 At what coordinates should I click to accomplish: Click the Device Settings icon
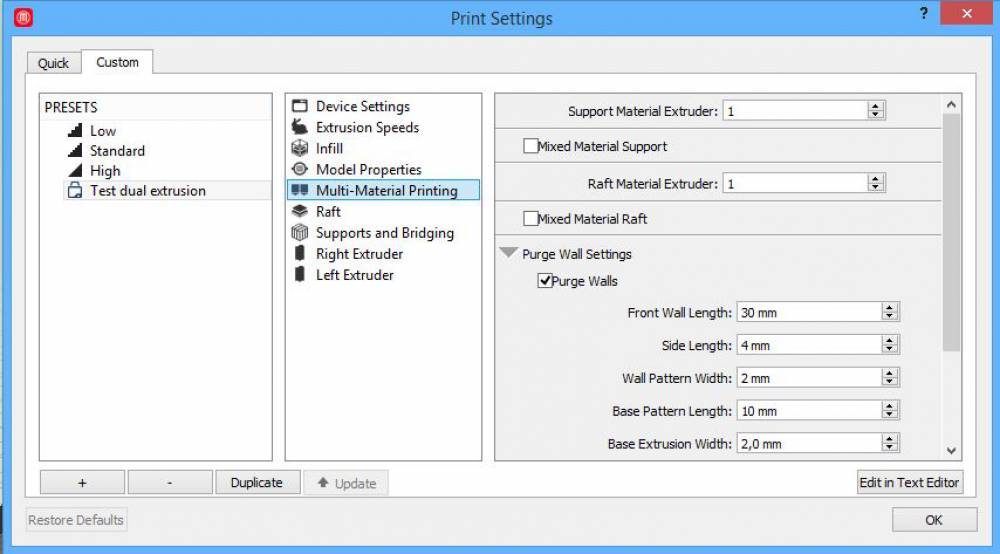(298, 106)
